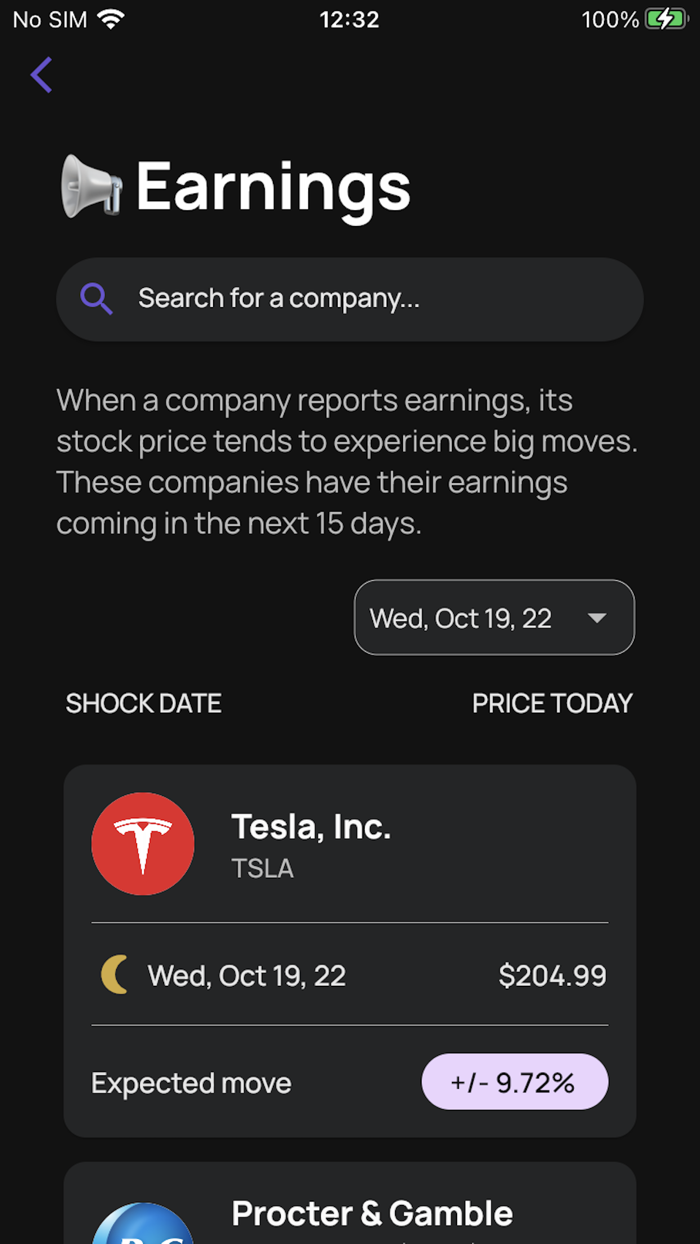Tap the red Tesla logo
Image resolution: width=700 pixels, height=1244 pixels.
pyautogui.click(x=143, y=844)
